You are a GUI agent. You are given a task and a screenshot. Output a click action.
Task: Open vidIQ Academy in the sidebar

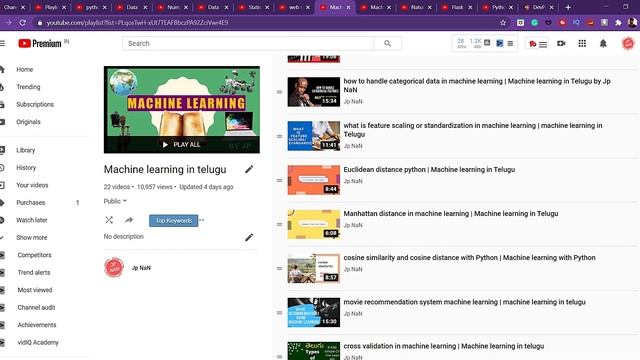38,342
